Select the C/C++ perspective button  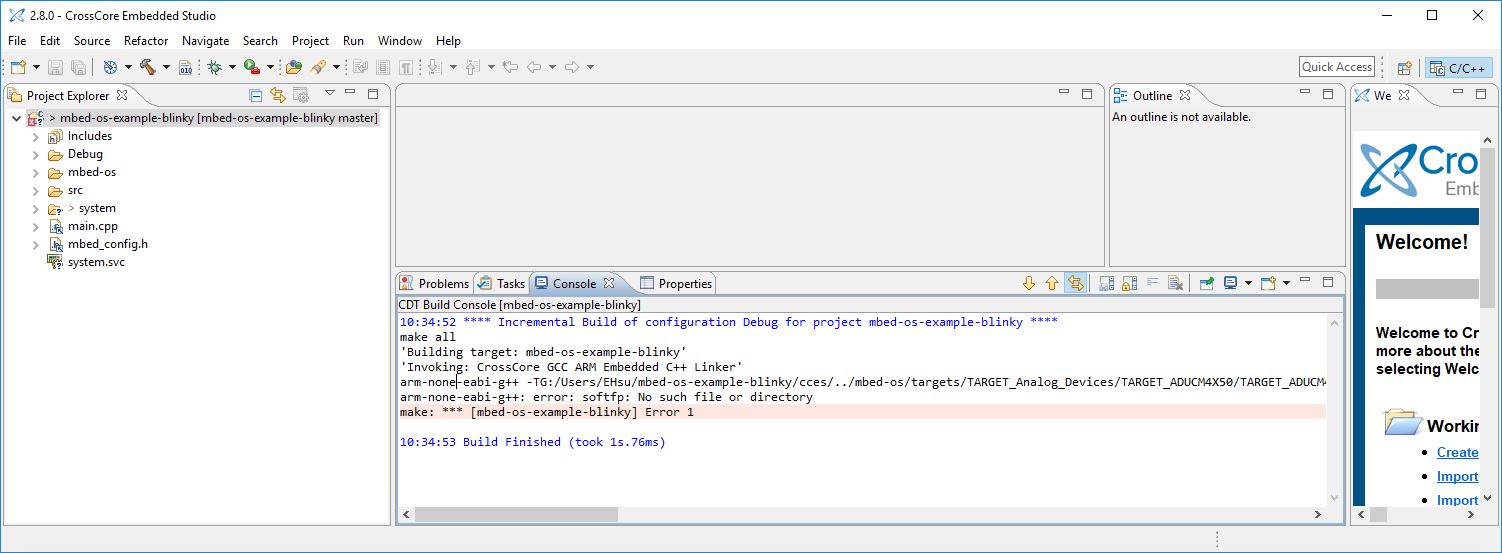1458,68
